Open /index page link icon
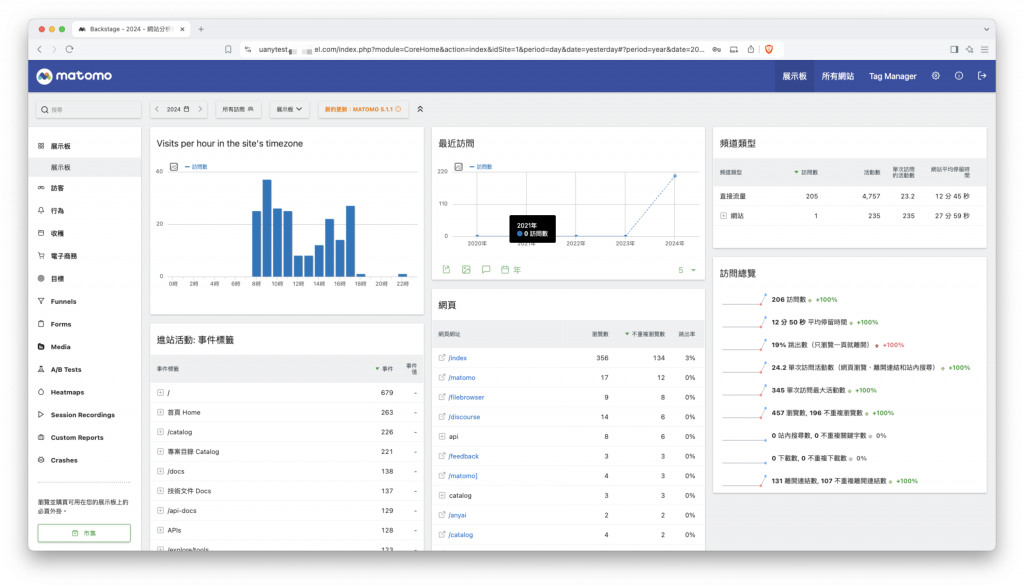The image size is (1024, 588). click(x=442, y=357)
